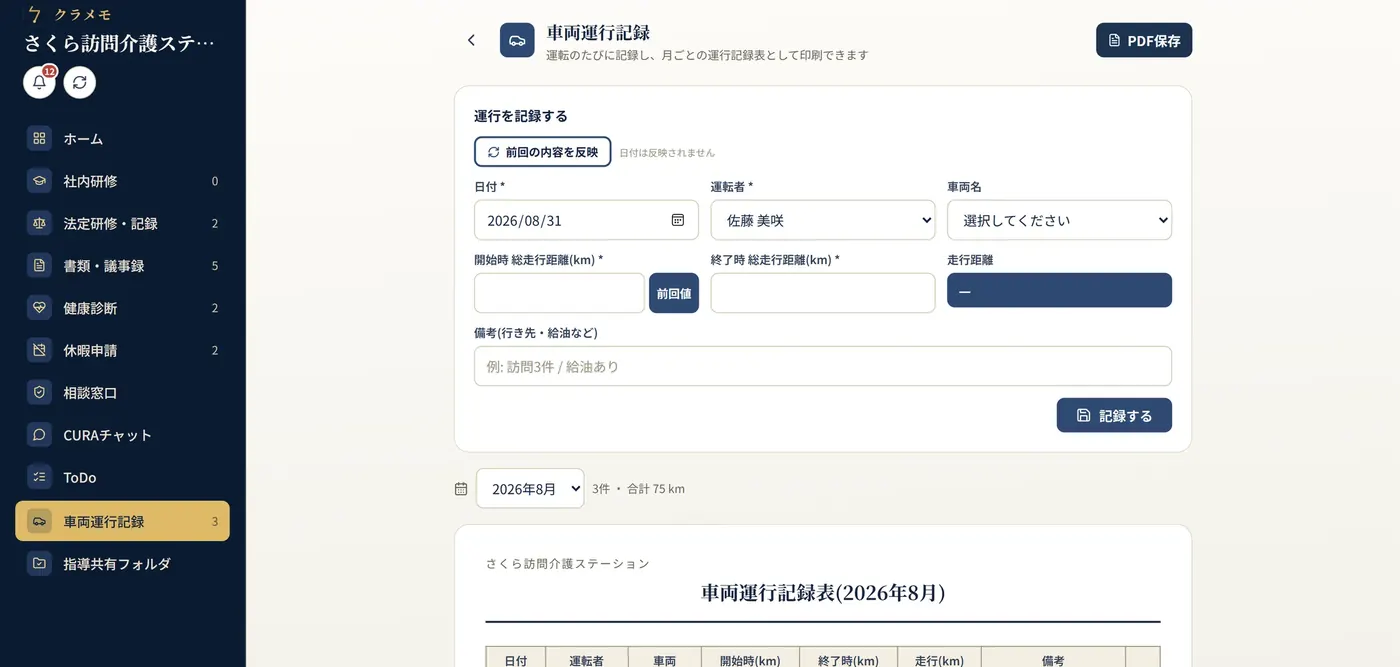The width and height of the screenshot is (1400, 667).
Task: Click the PDF保存 button
Action: tap(1144, 40)
